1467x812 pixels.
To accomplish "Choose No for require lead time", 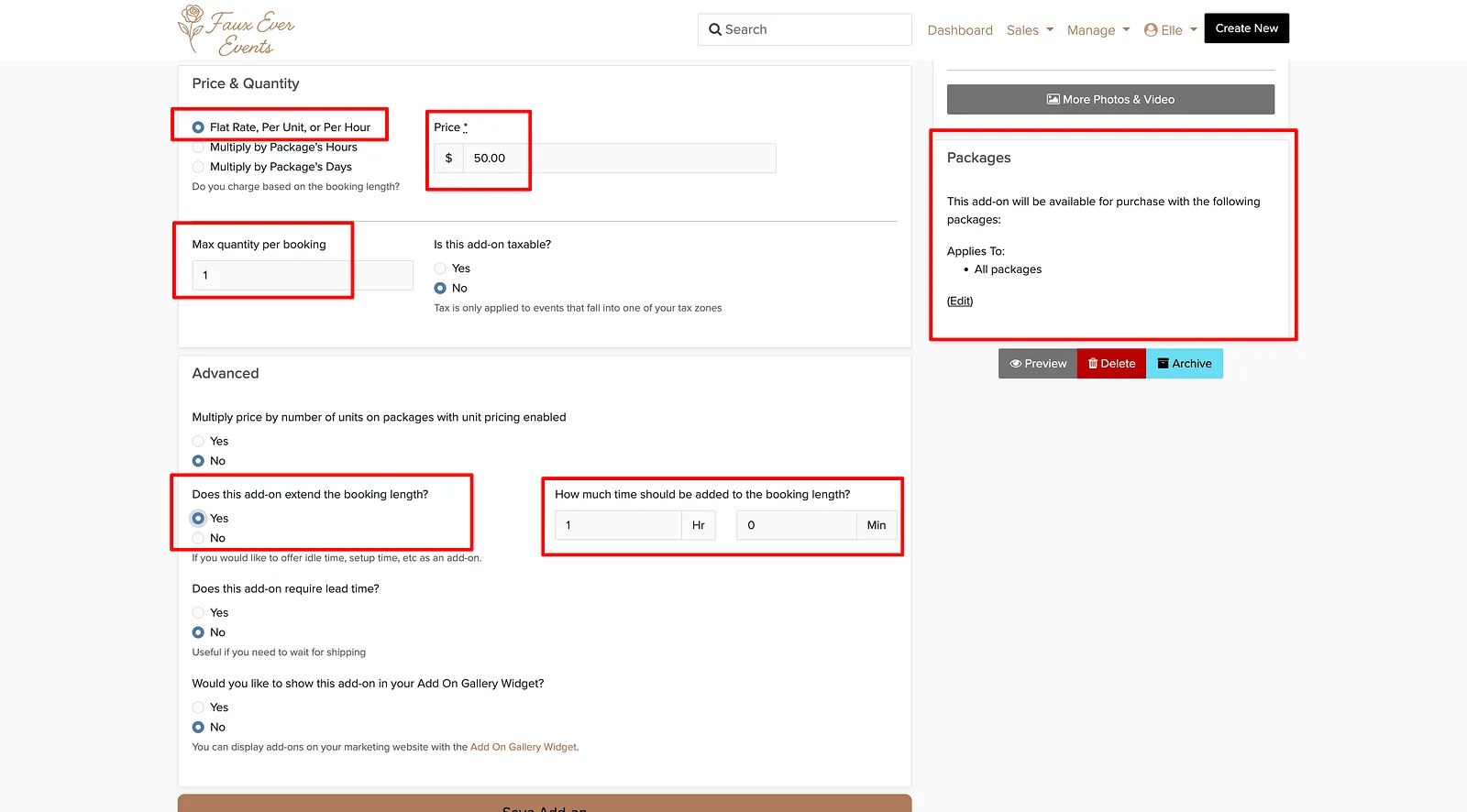I will click(x=198, y=632).
